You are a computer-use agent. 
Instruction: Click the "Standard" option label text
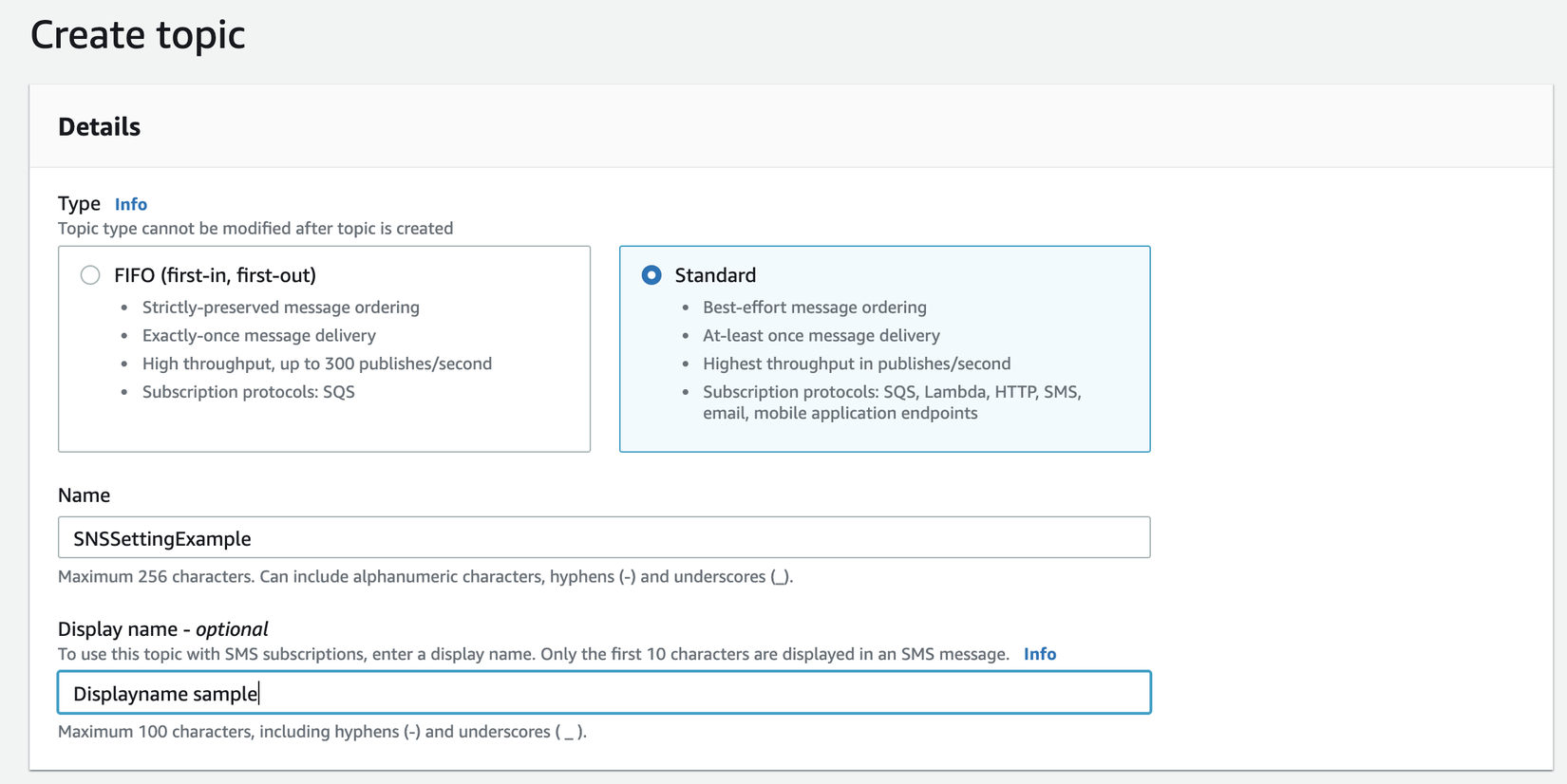tap(715, 275)
